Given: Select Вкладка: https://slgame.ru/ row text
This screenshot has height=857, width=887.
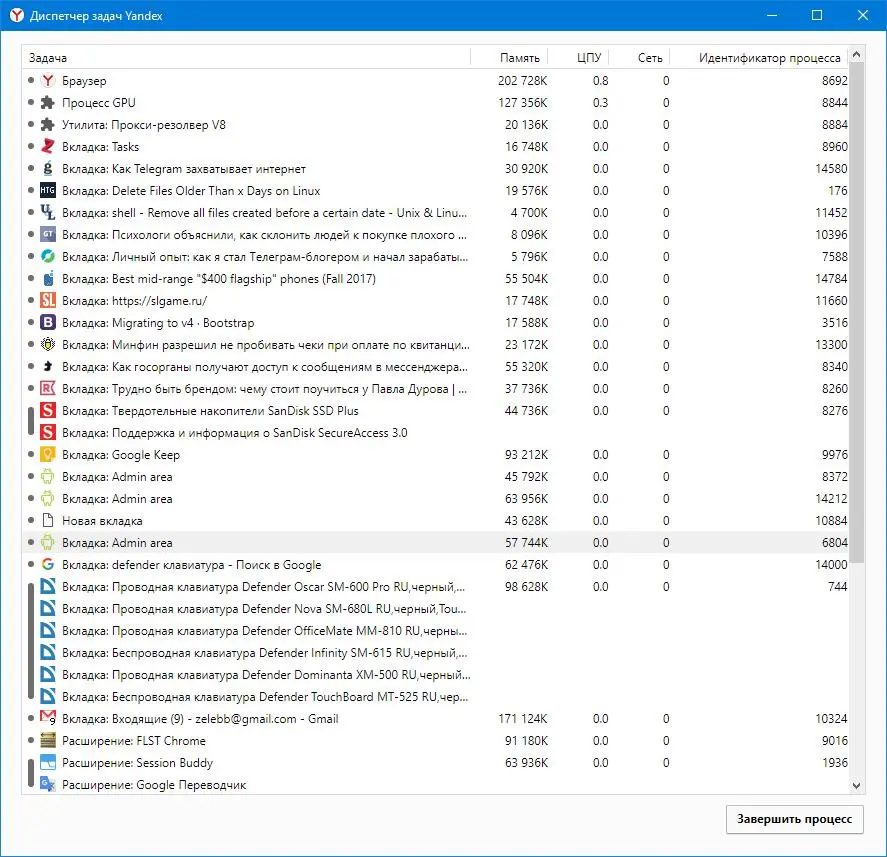Looking at the screenshot, I should tap(135, 301).
